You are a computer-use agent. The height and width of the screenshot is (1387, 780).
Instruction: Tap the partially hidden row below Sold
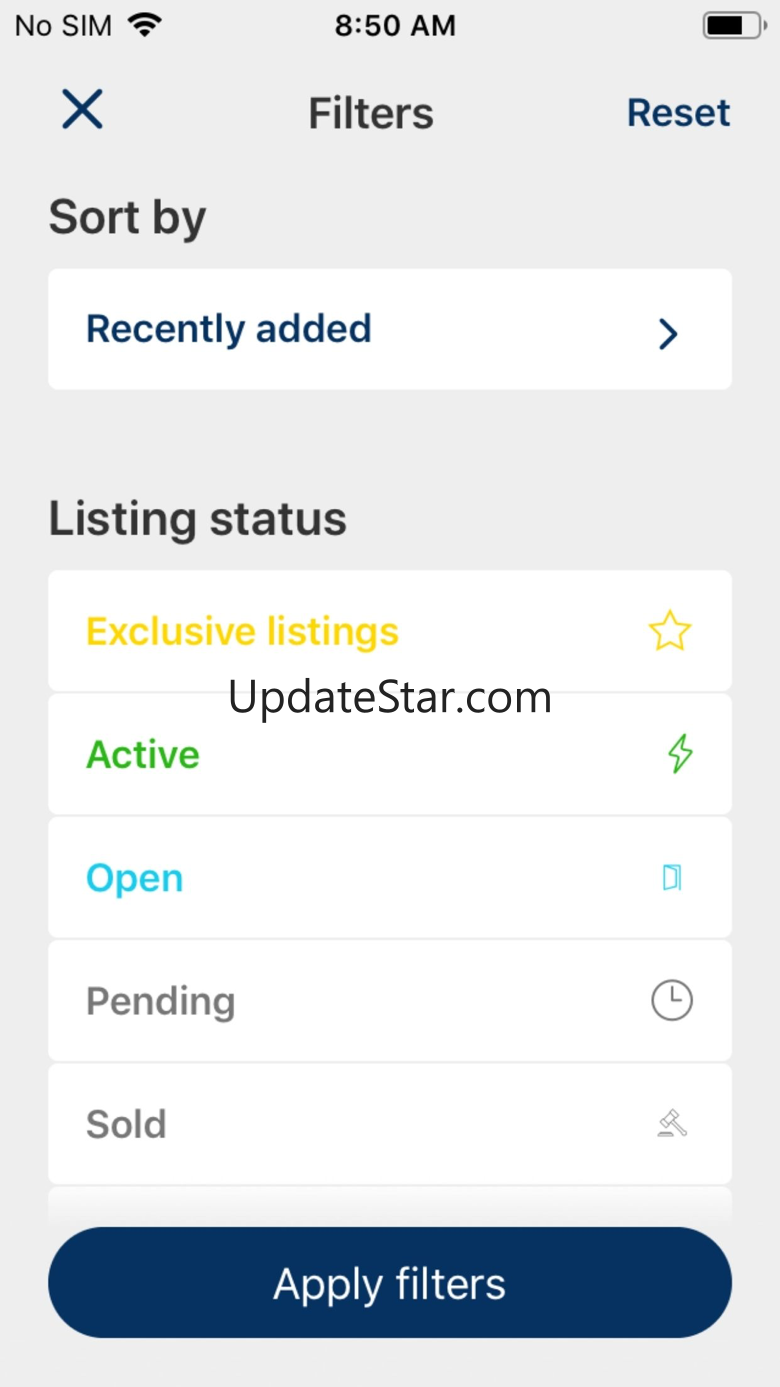pyautogui.click(x=390, y=1206)
